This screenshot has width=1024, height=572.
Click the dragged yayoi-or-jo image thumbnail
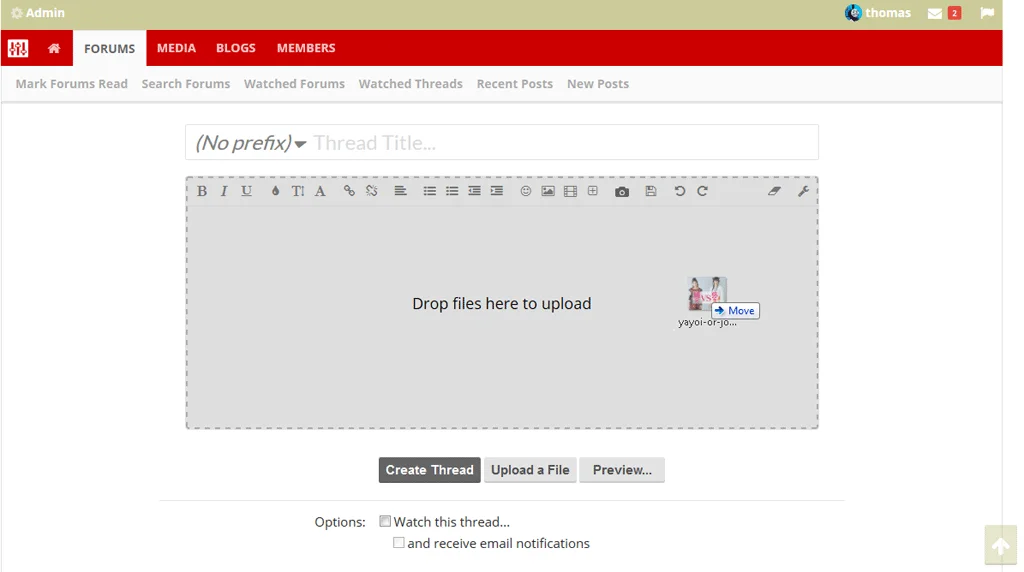tap(707, 293)
